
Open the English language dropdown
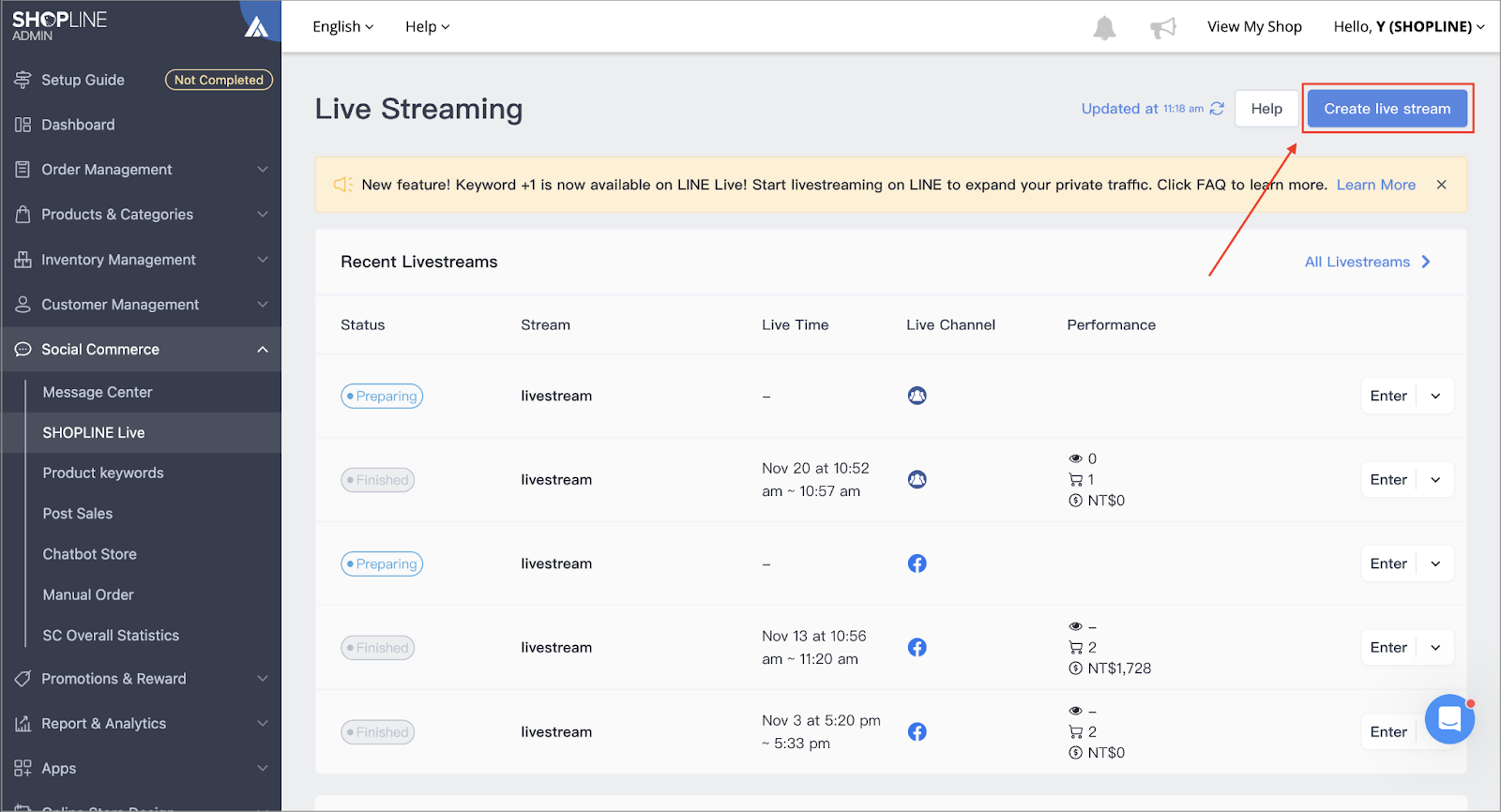tap(342, 26)
